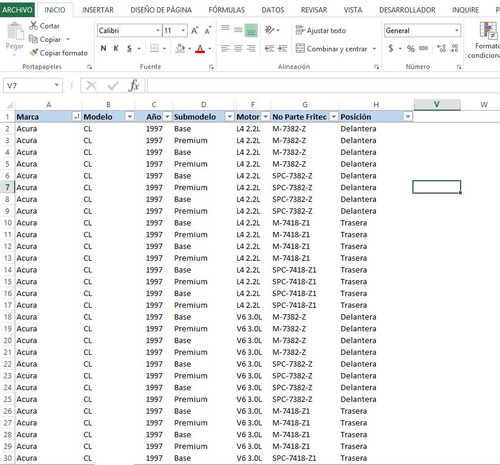
Task: Open the Año column filter
Action: (x=167, y=117)
